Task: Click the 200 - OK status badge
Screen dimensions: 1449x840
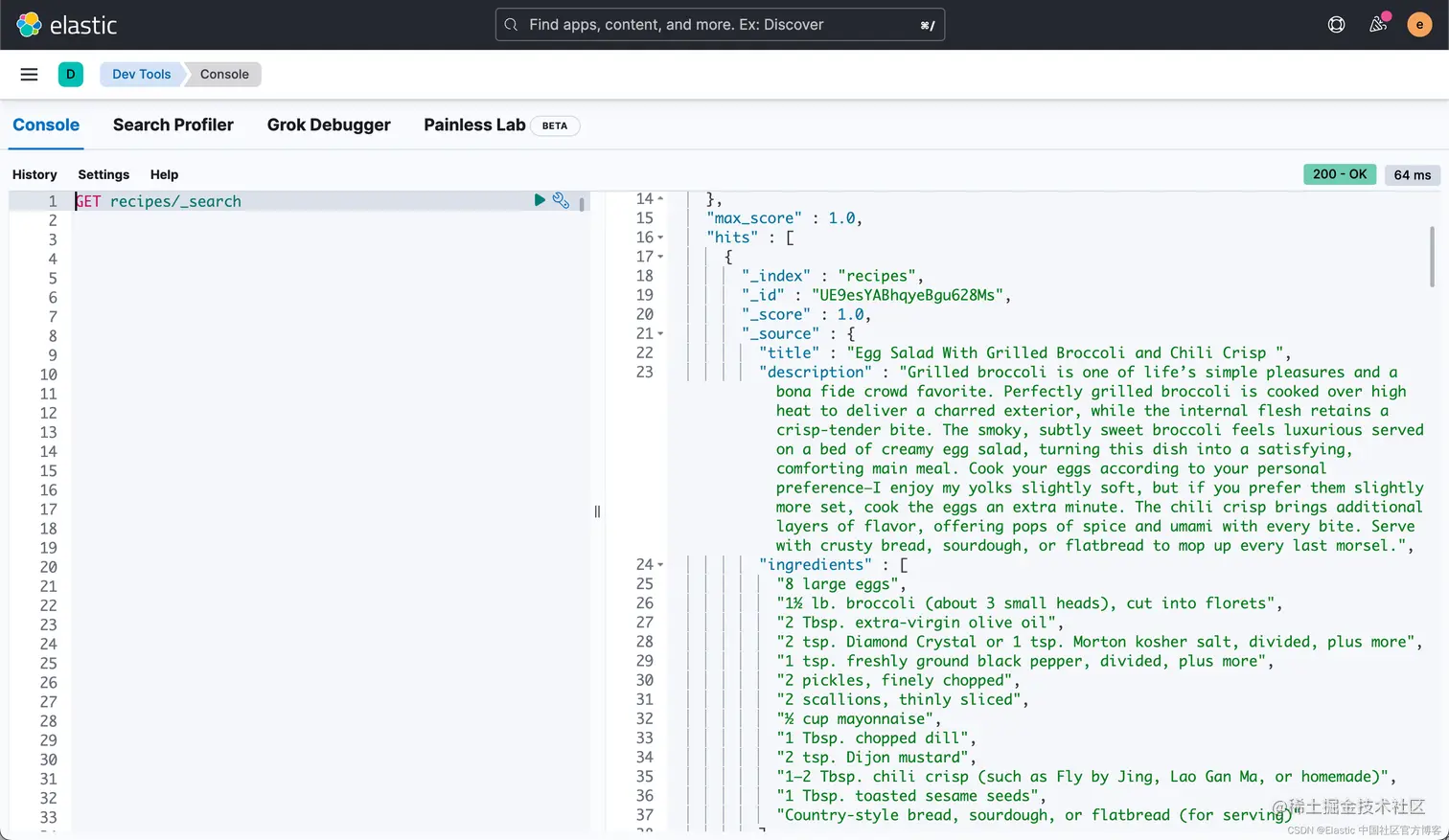Action: [x=1340, y=174]
